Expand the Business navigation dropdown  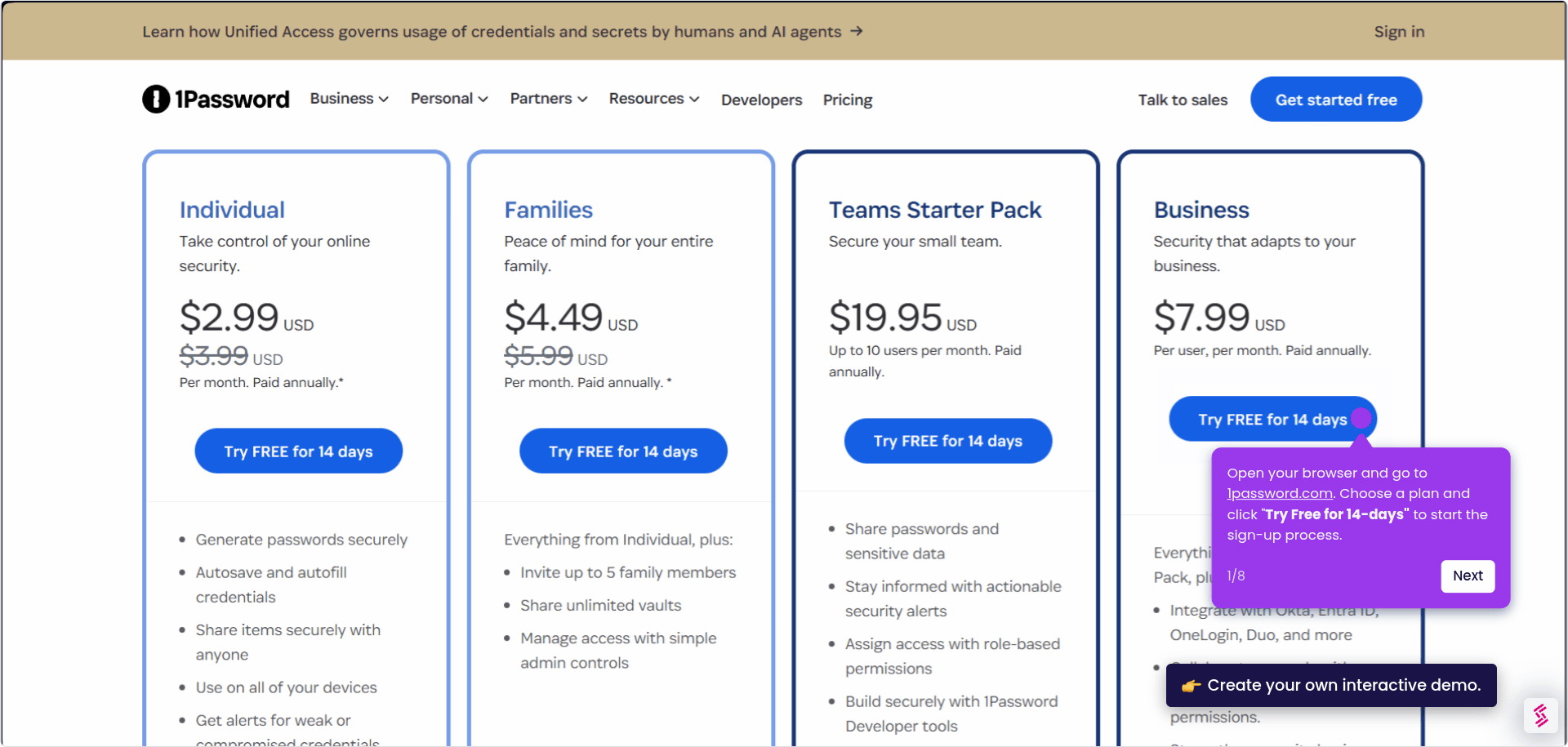[348, 98]
